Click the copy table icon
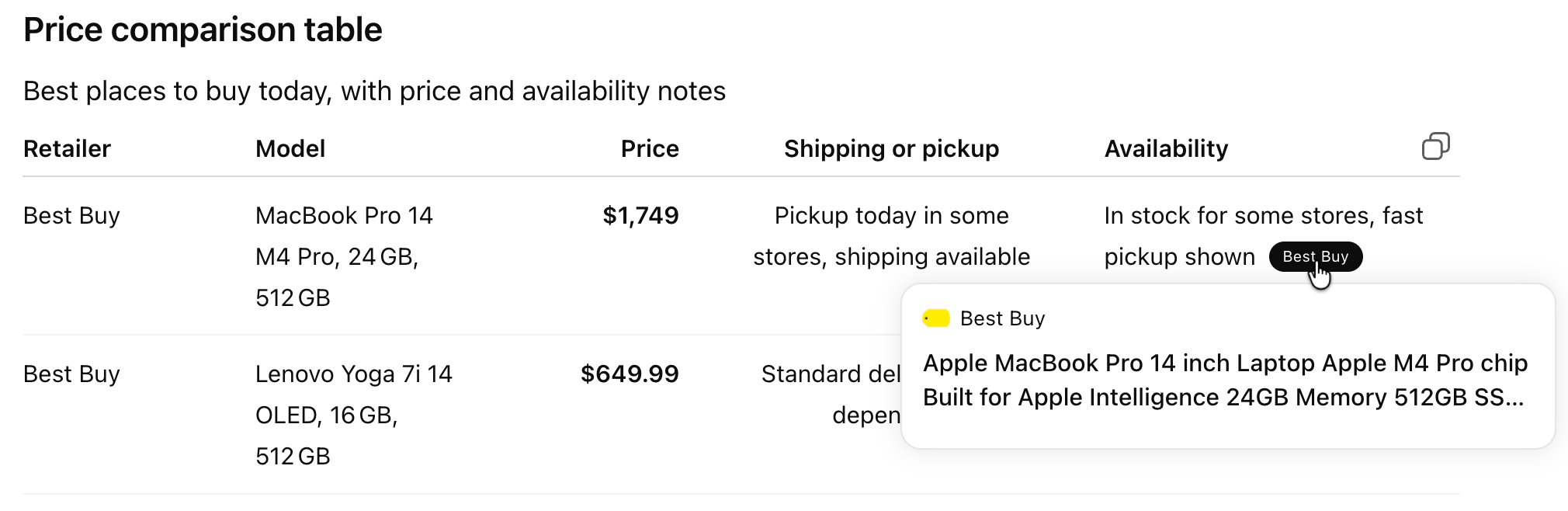1568x511 pixels. (x=1435, y=146)
